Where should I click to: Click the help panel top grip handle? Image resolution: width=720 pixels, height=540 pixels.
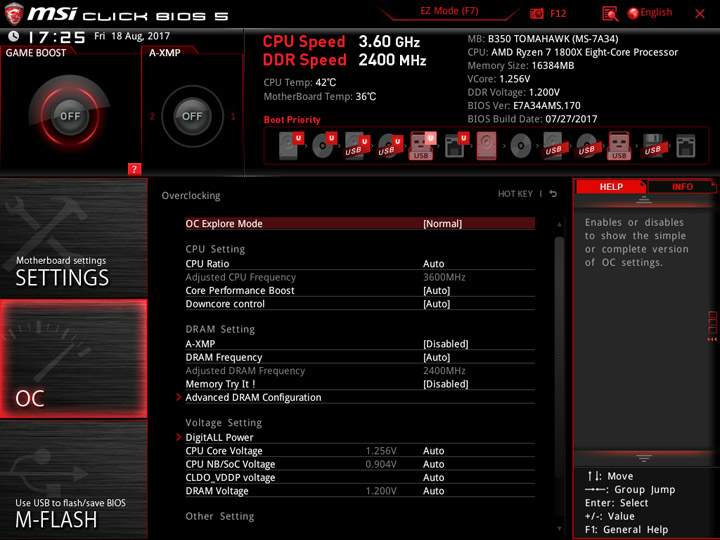[644, 200]
